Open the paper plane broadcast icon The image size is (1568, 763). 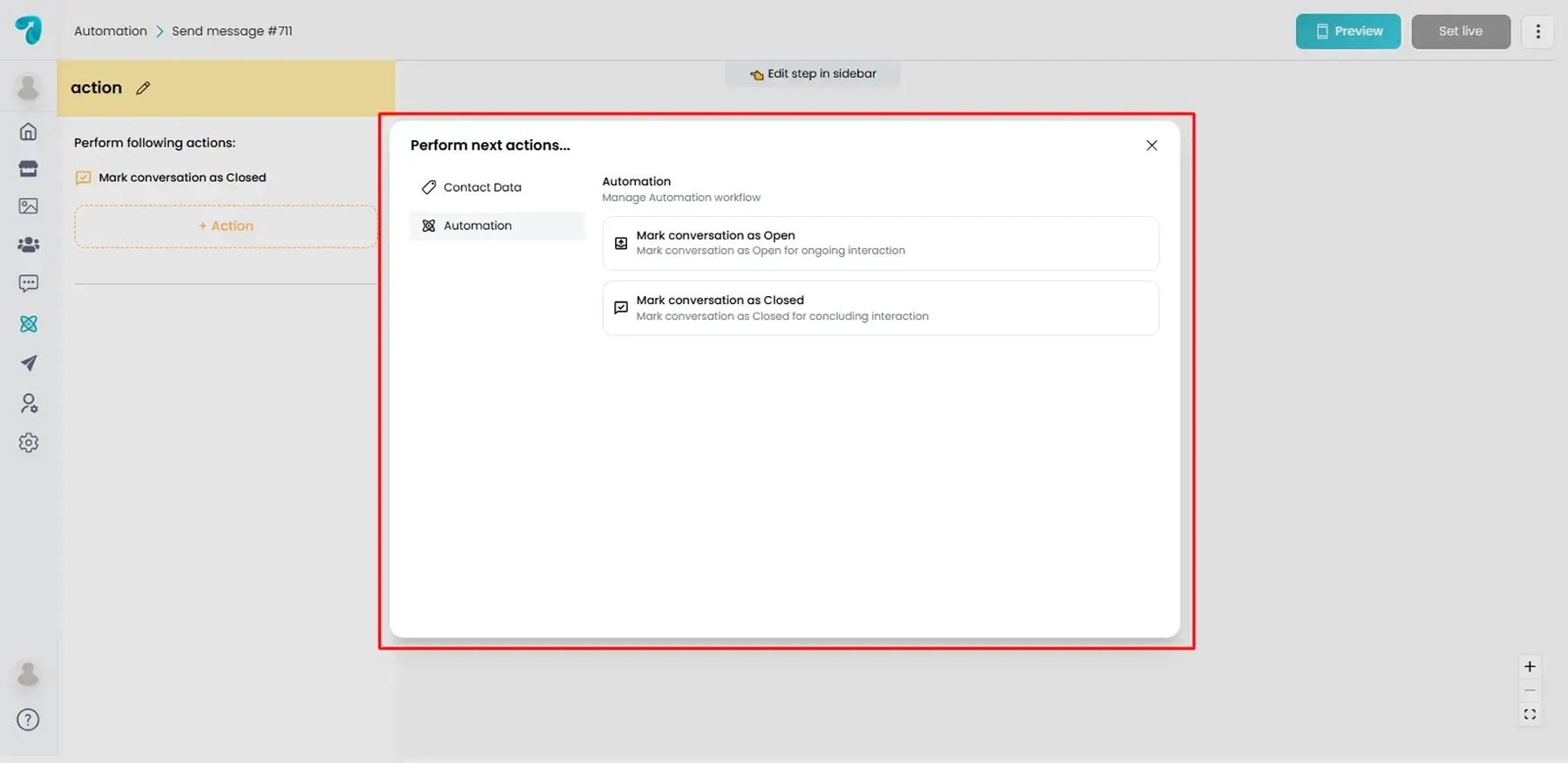pyautogui.click(x=29, y=363)
